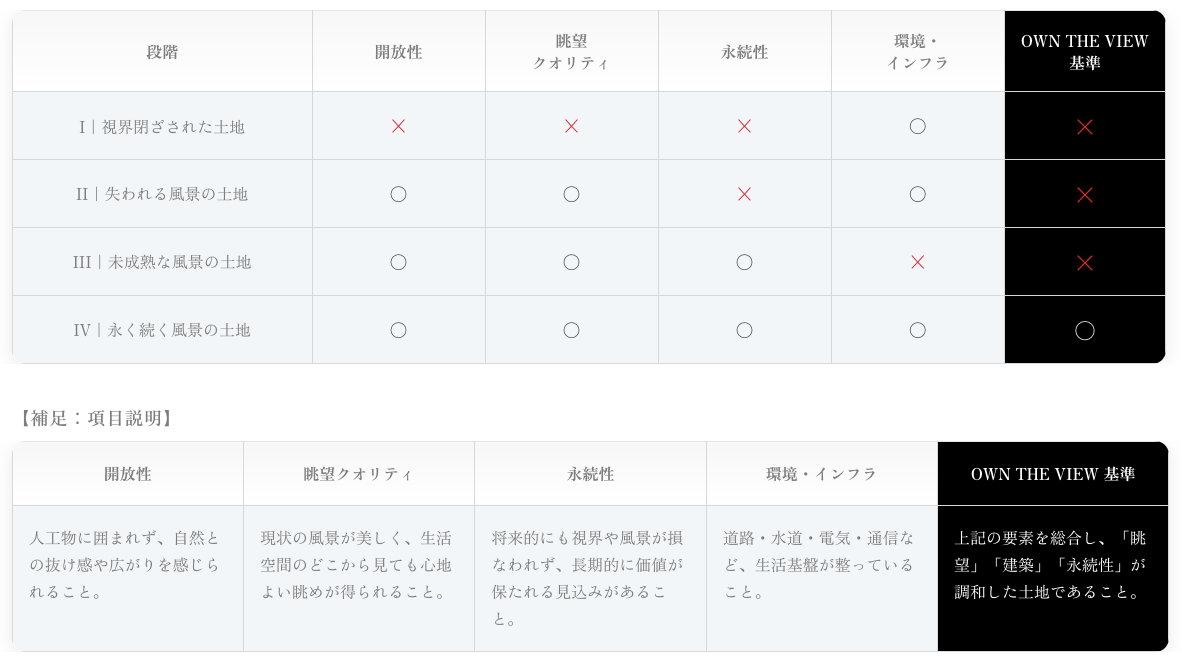
Task: Click the red cross for Stage I OWN THE VIEW
Action: click(x=1084, y=127)
